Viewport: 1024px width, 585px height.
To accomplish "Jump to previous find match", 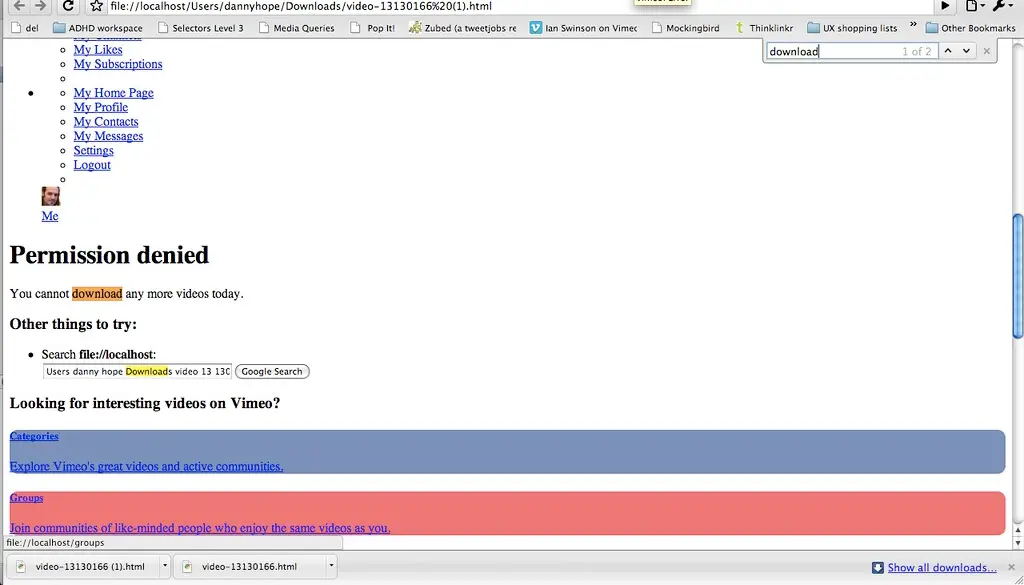I will coord(948,51).
